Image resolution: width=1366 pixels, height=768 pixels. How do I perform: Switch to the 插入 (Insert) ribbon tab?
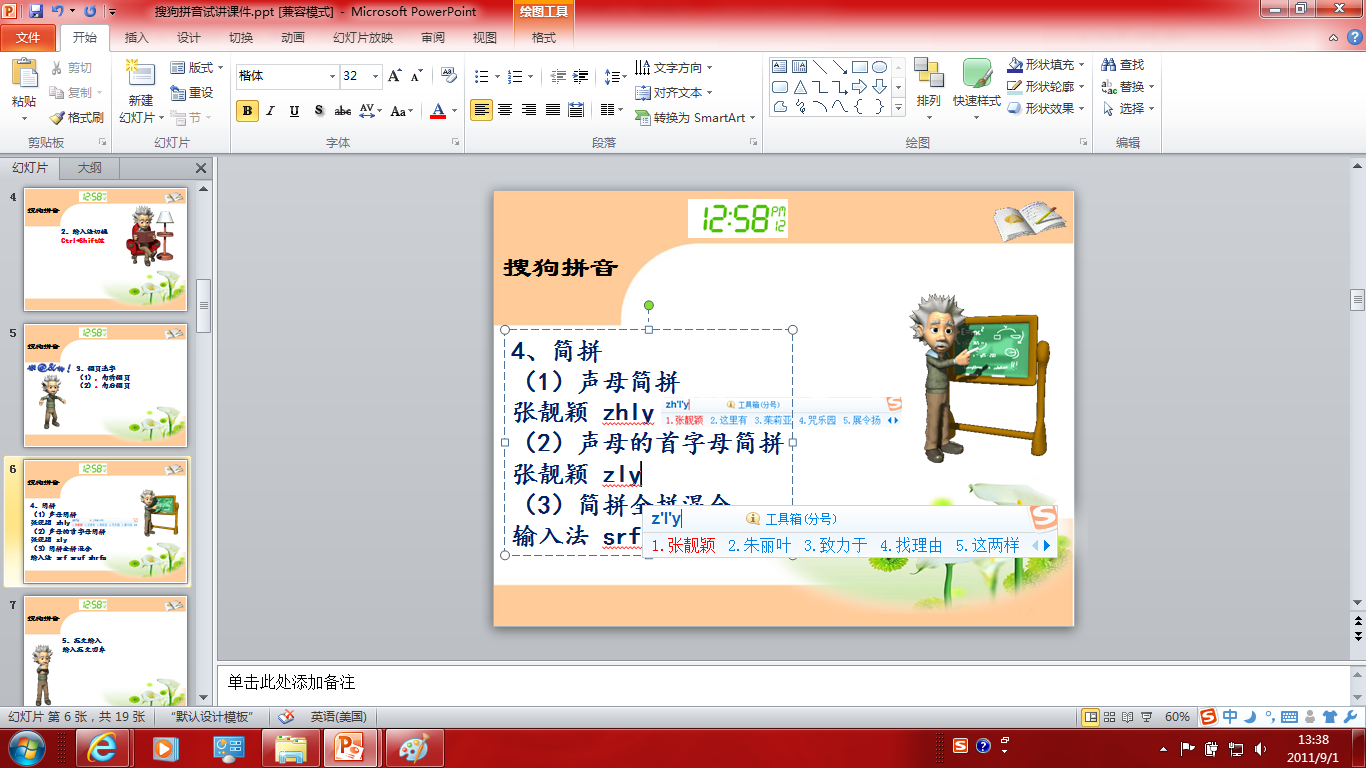[x=135, y=36]
